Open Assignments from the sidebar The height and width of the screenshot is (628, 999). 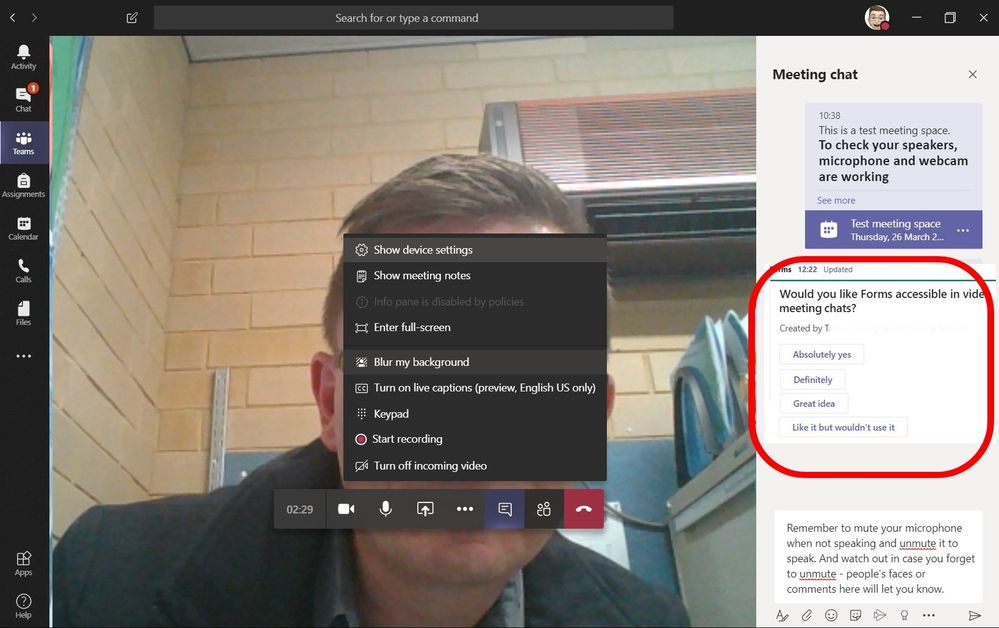[24, 185]
